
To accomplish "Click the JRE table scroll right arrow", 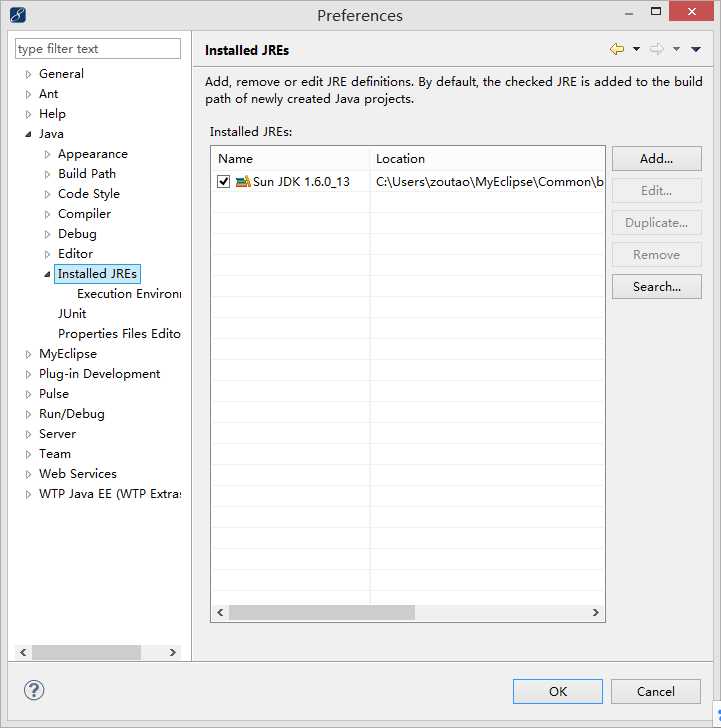I will [596, 612].
